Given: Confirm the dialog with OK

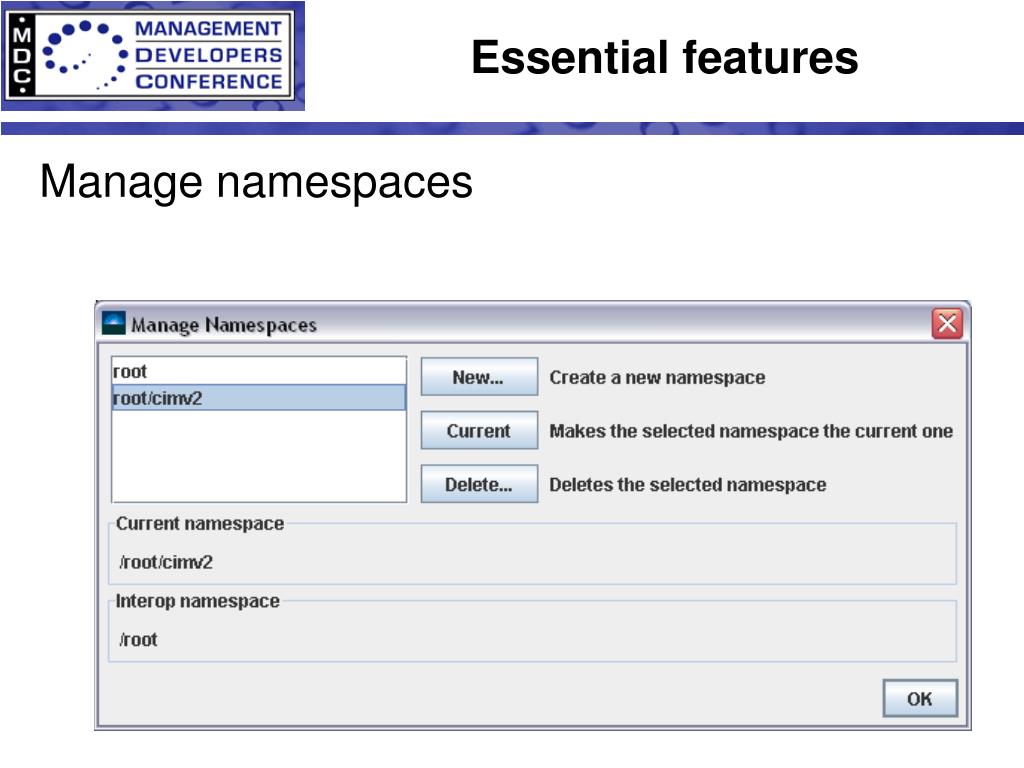Looking at the screenshot, I should [920, 698].
